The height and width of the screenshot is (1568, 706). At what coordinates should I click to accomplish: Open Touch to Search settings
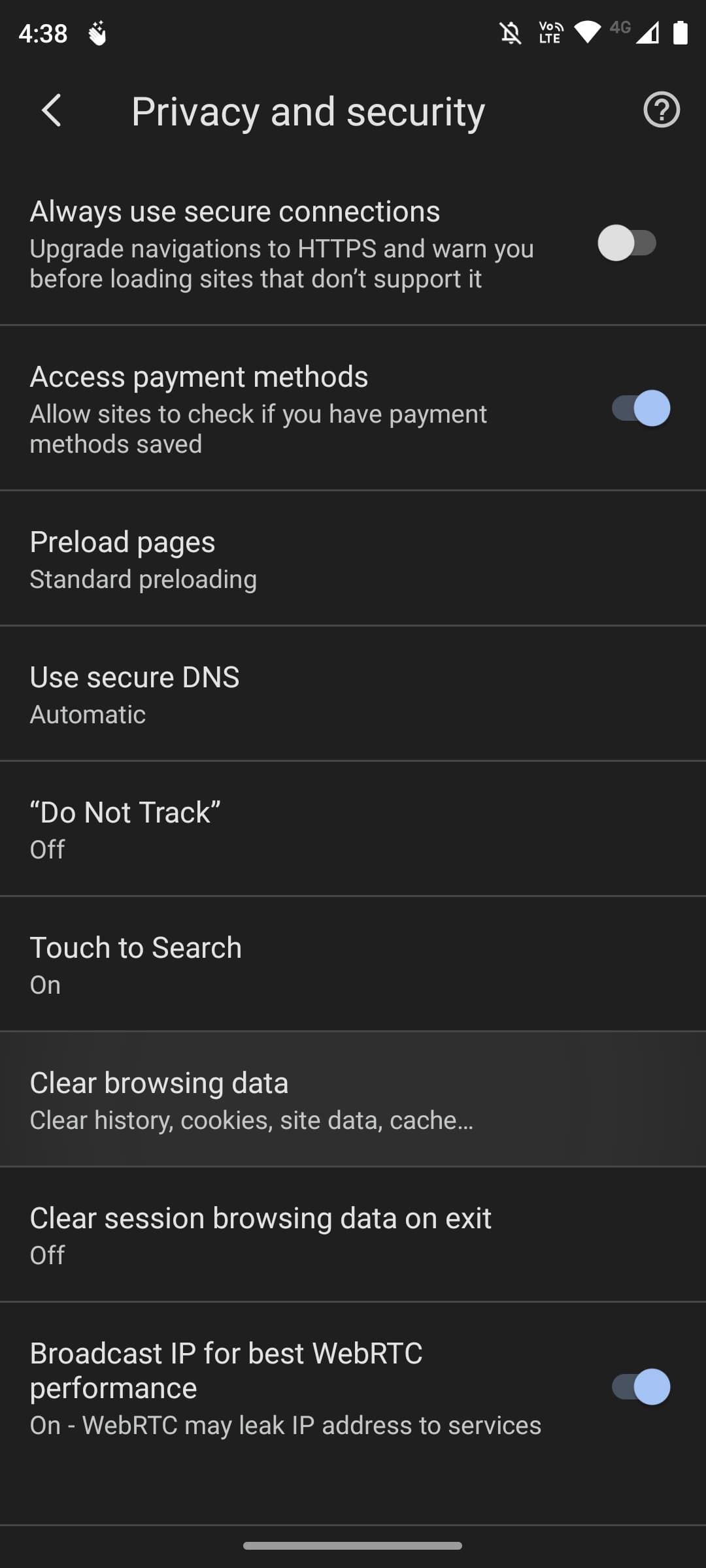pos(353,965)
